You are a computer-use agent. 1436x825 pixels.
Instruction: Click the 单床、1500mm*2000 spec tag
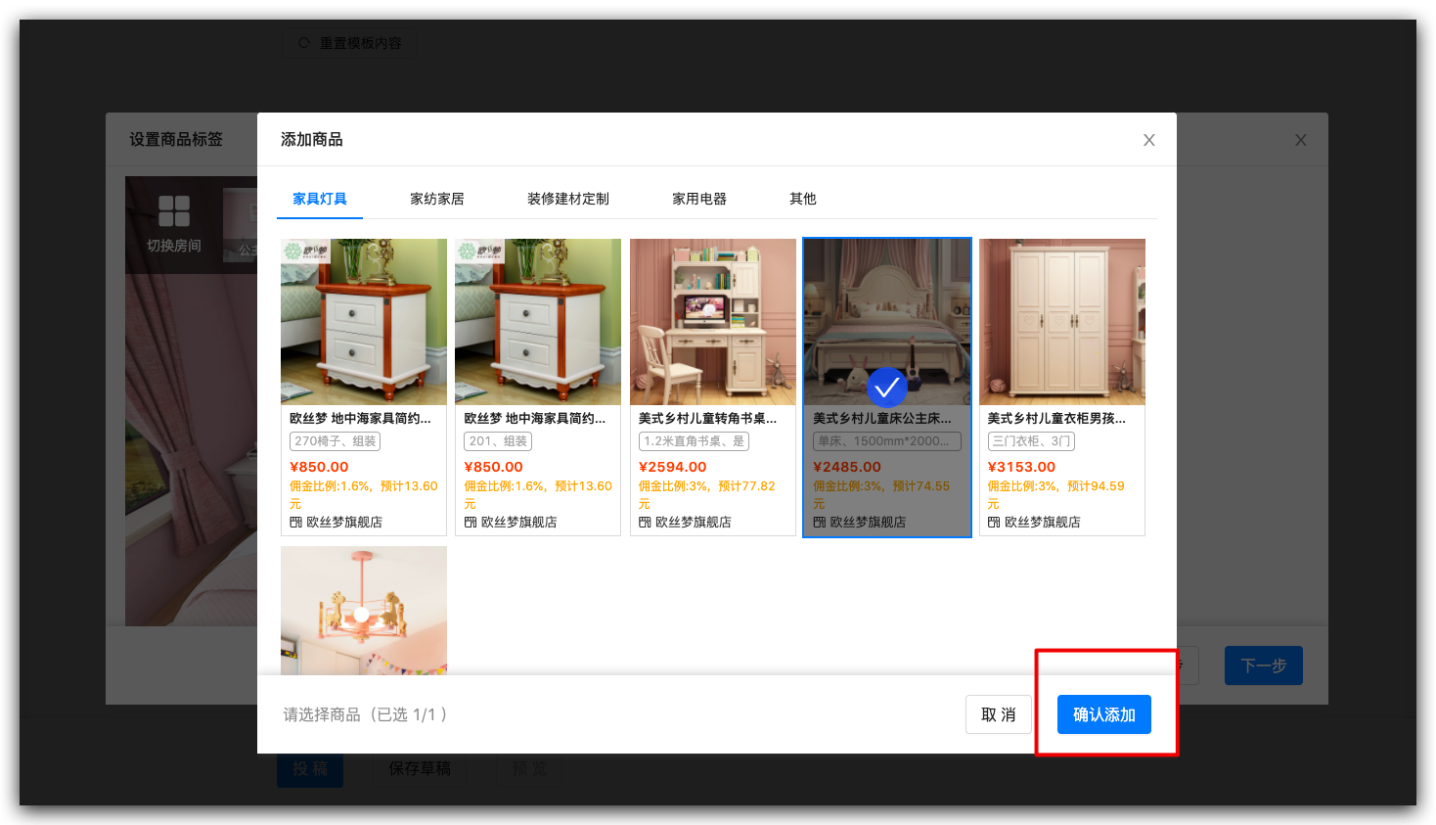point(887,441)
